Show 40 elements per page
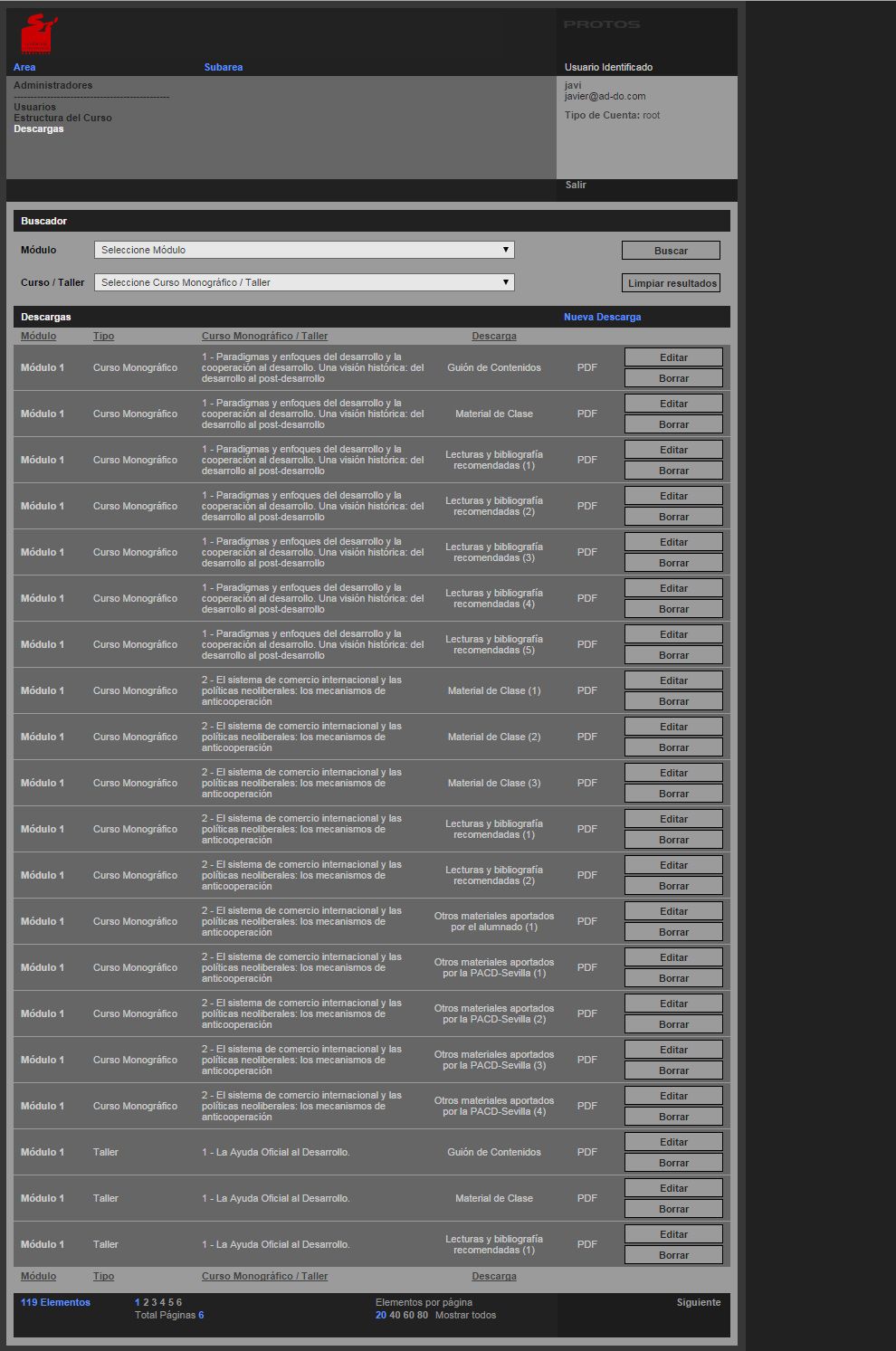This screenshot has width=896, height=1351. pyautogui.click(x=395, y=1315)
